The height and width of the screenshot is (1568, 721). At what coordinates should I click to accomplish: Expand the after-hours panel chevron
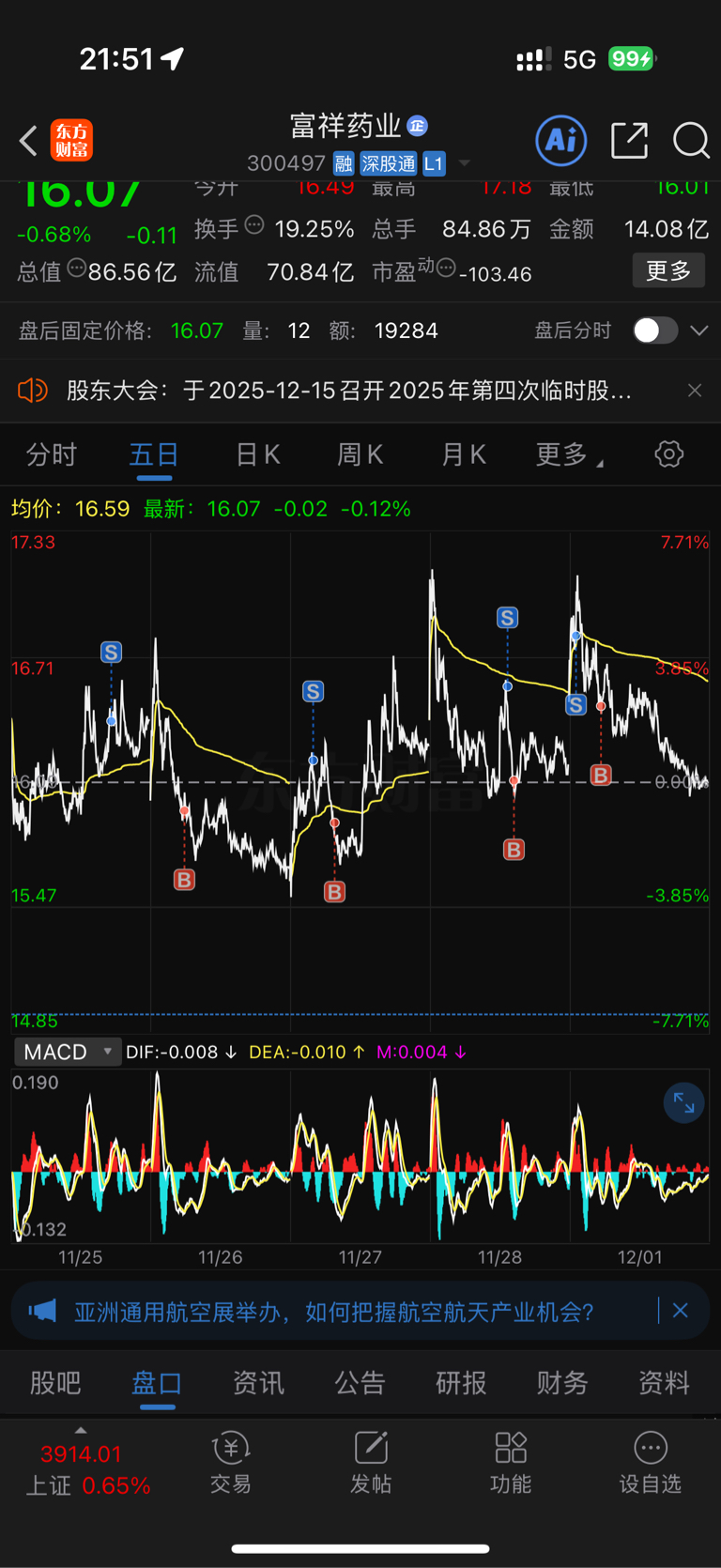tap(698, 331)
